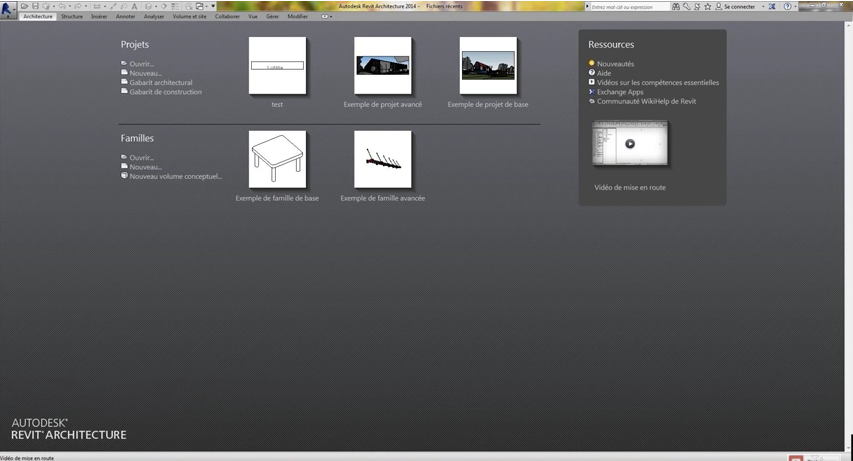The image size is (853, 461).
Task: Click Ouvrir under Projets
Action: click(141, 64)
